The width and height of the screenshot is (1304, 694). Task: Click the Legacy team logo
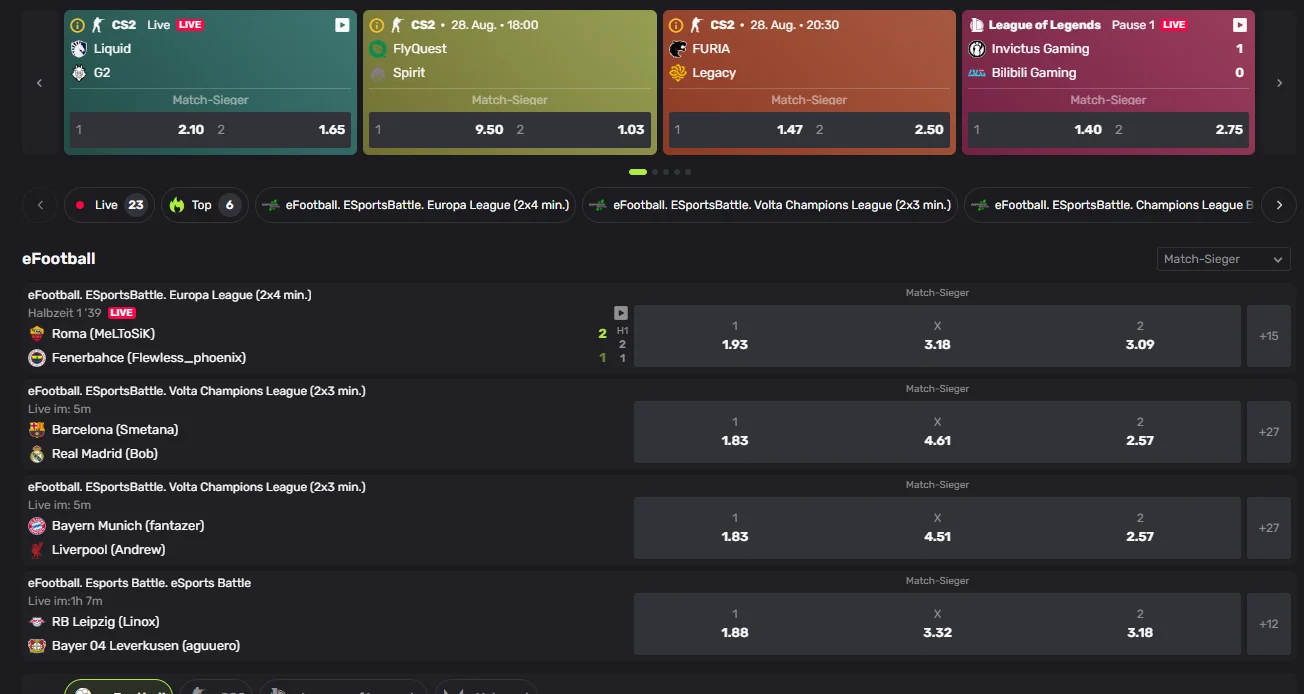click(x=677, y=73)
